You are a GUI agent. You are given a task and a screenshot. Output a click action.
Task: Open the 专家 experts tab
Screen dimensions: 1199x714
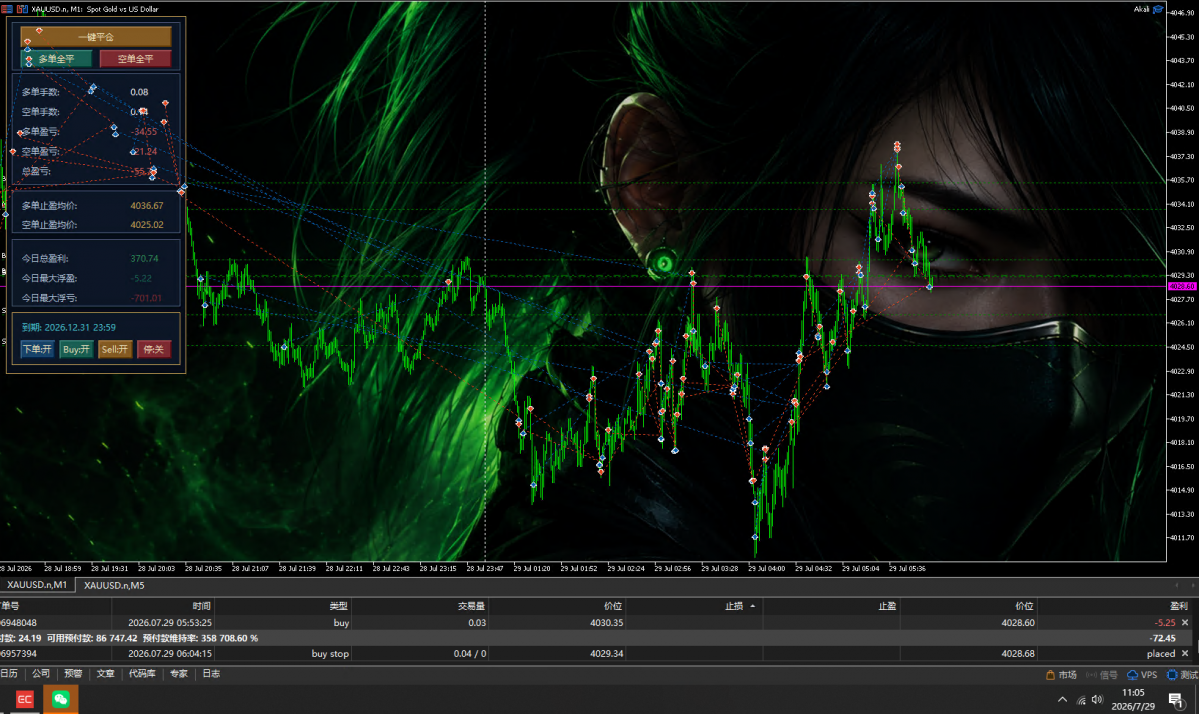tap(179, 673)
